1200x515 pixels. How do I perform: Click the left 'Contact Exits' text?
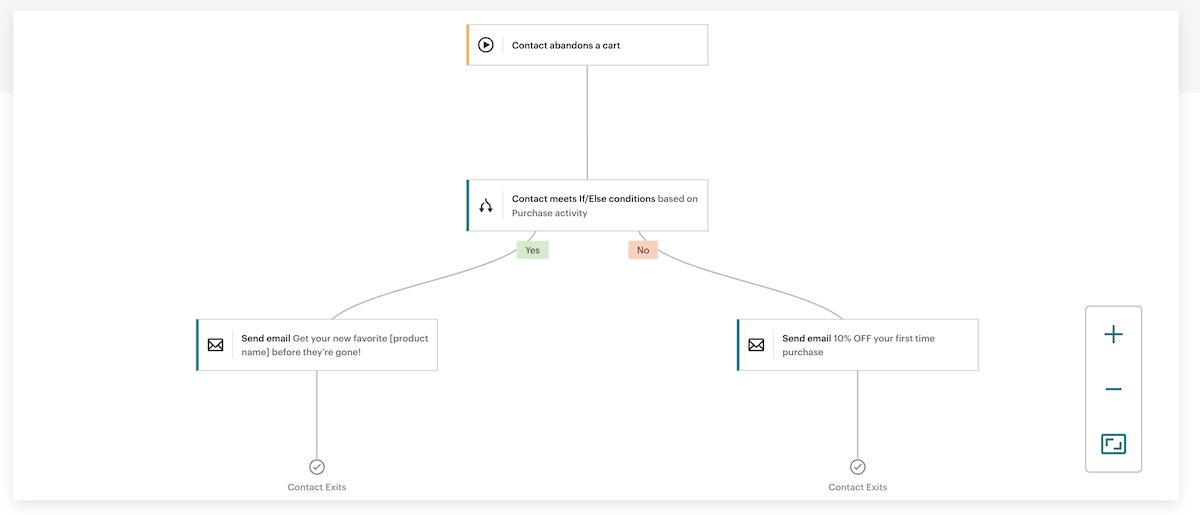pos(317,487)
